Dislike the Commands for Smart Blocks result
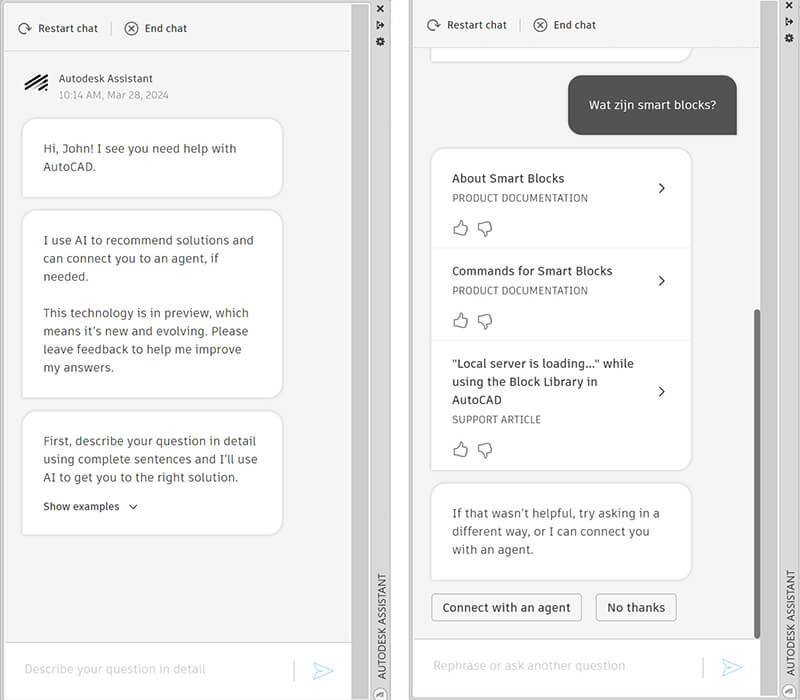Screen dimensions: 800x700 click(x=485, y=321)
